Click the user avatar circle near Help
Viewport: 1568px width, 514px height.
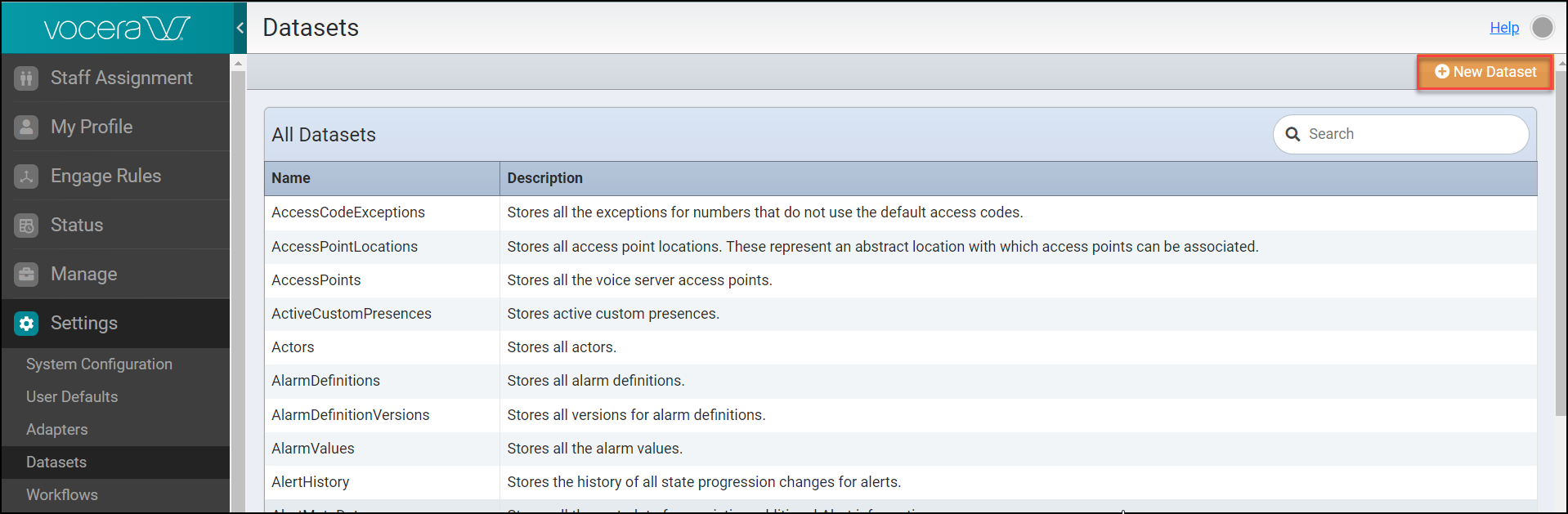point(1543,27)
